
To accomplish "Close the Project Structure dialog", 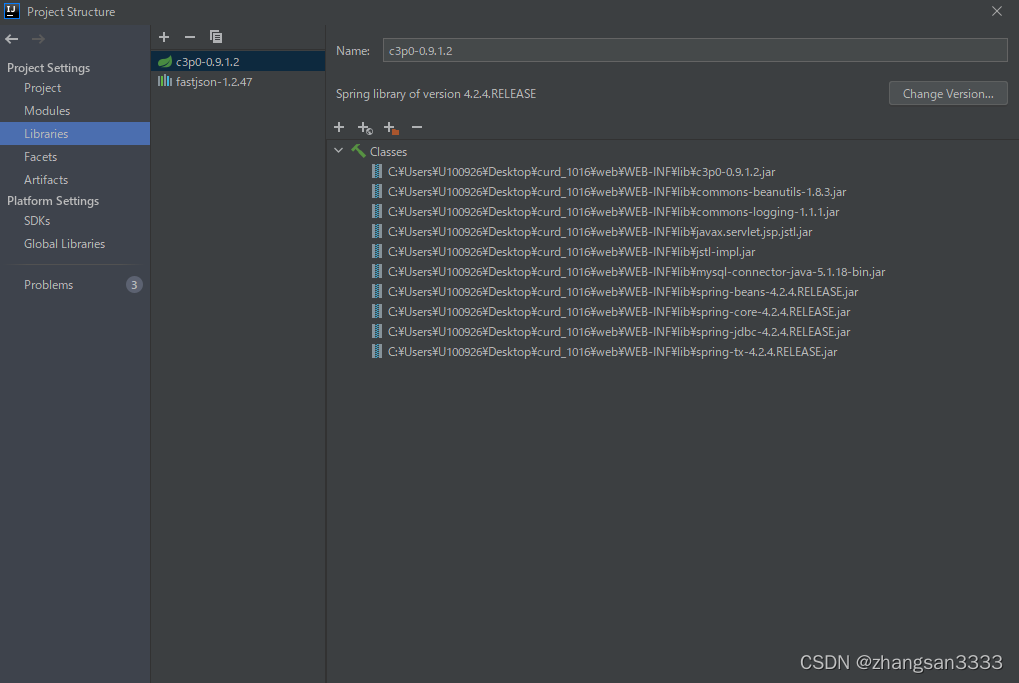I will [996, 11].
